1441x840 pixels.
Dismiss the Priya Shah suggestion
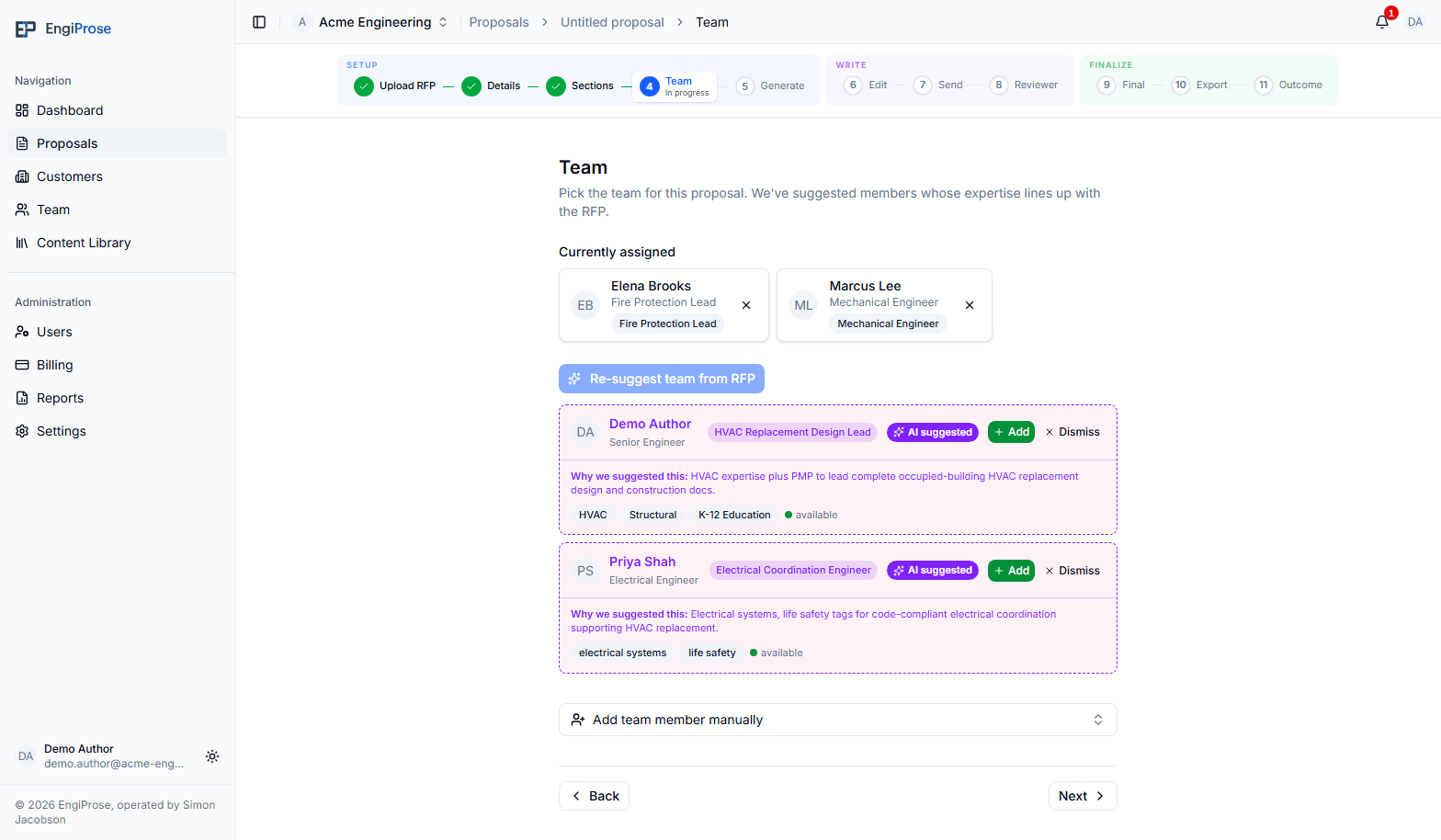pos(1072,571)
